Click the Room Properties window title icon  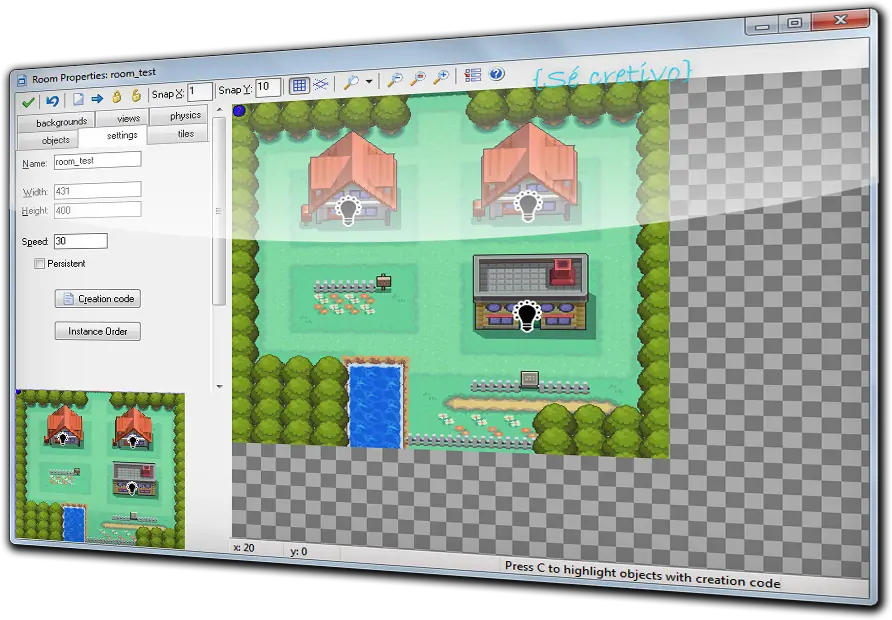pyautogui.click(x=22, y=80)
